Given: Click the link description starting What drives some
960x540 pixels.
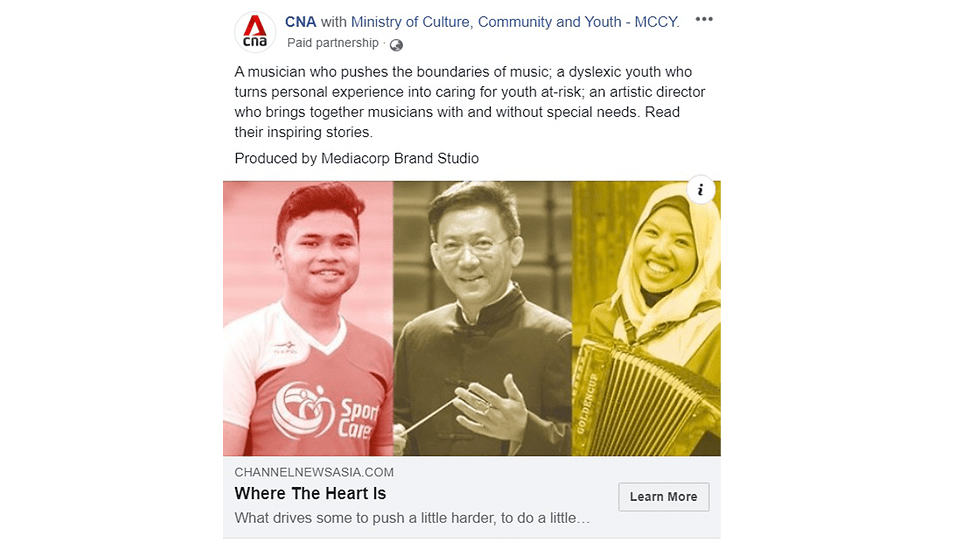Looking at the screenshot, I should [412, 518].
